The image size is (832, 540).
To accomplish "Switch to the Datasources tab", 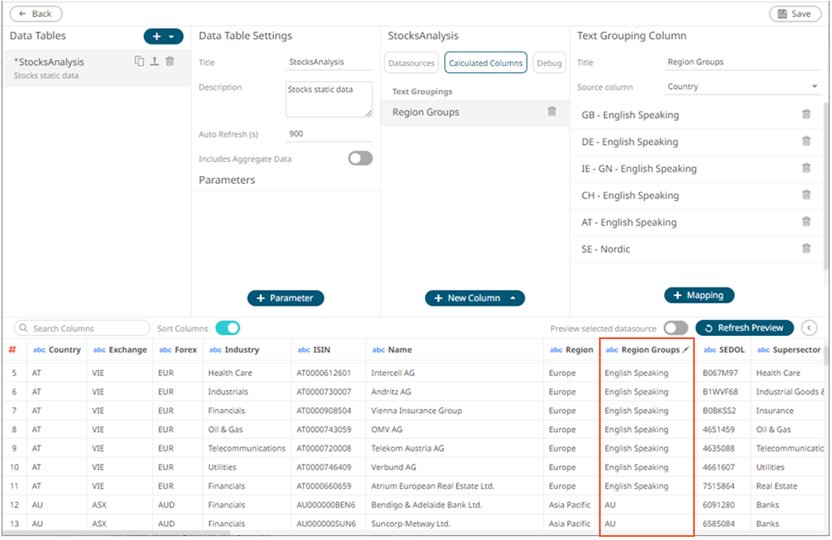I will (411, 63).
